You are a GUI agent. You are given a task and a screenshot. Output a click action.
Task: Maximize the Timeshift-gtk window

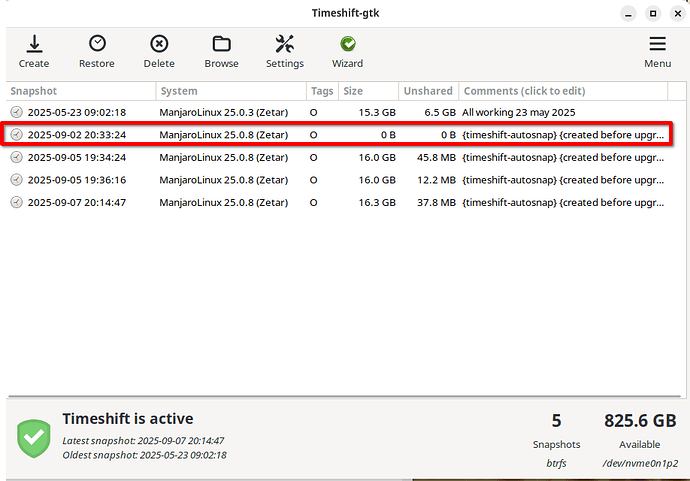(652, 13)
